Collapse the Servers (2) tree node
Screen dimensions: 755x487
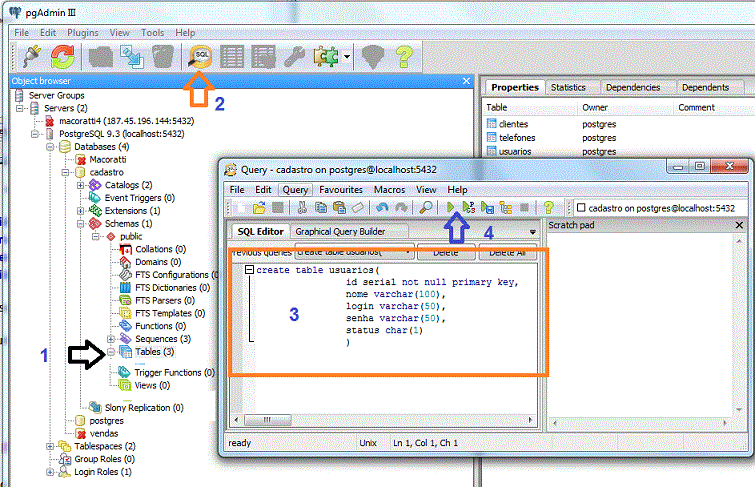[20, 108]
